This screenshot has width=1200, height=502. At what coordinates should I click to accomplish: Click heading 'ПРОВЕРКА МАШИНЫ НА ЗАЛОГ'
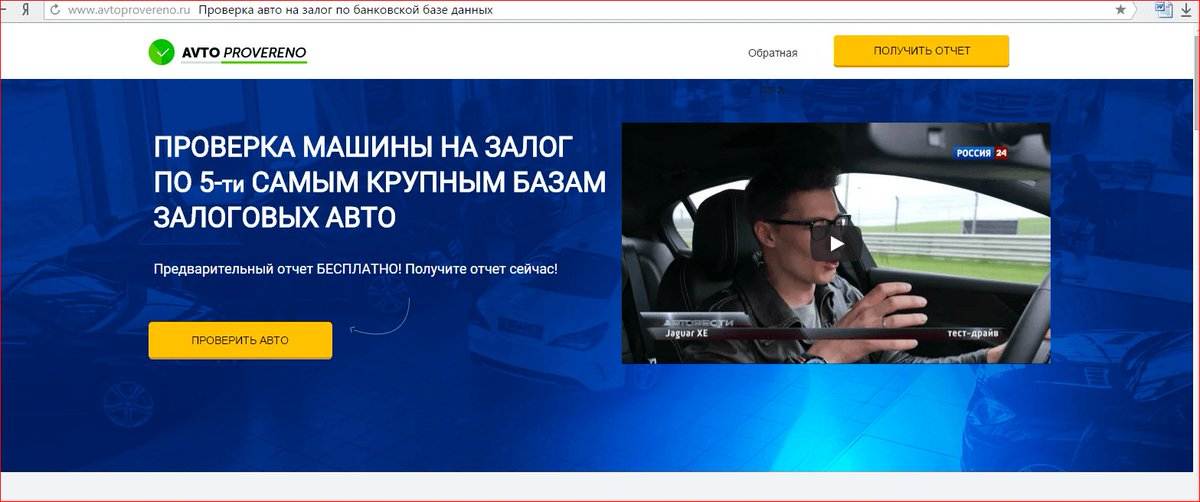coord(364,149)
